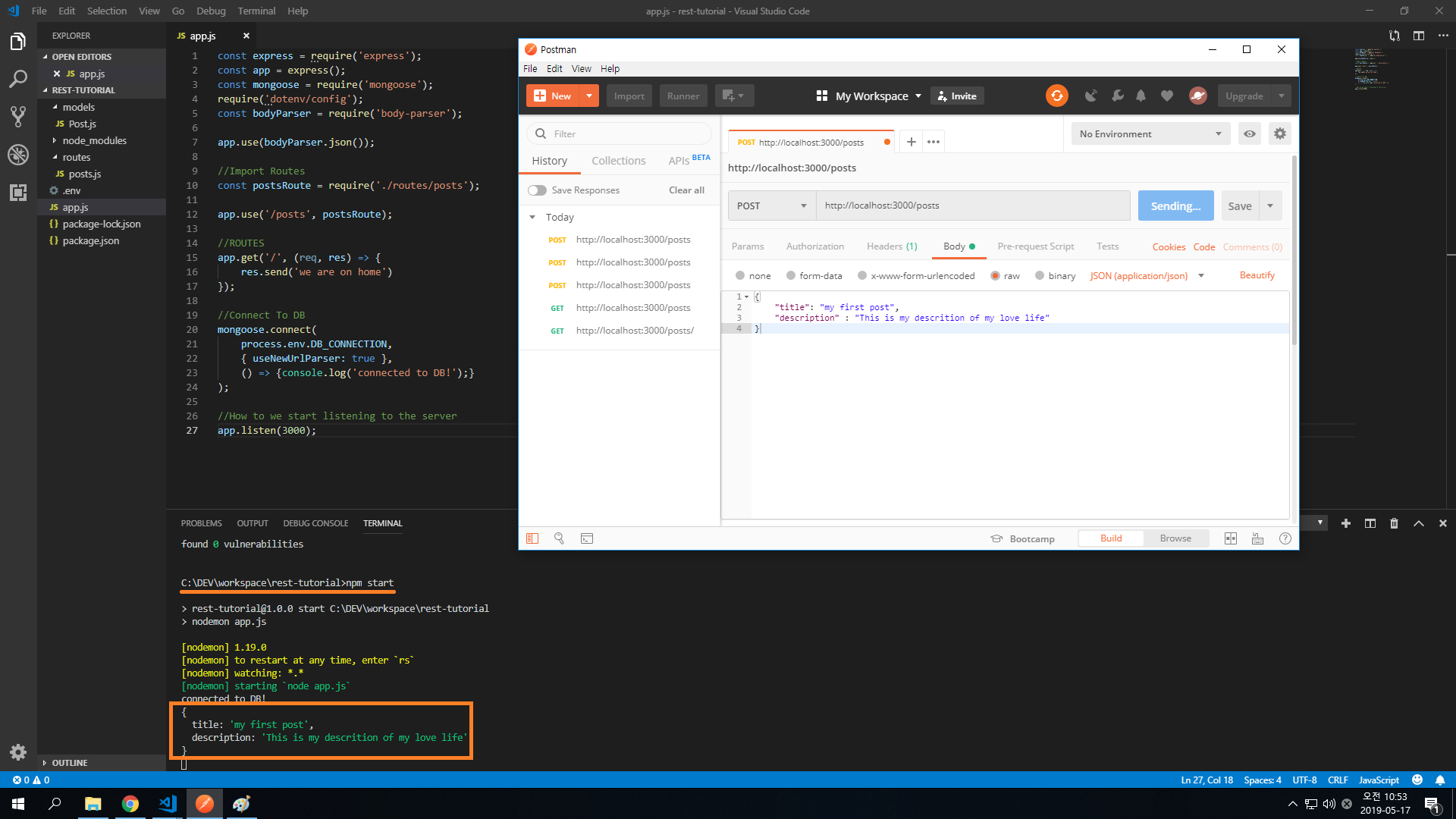Image resolution: width=1456 pixels, height=819 pixels.
Task: Open the dropdown arrow beside New button
Action: (589, 96)
